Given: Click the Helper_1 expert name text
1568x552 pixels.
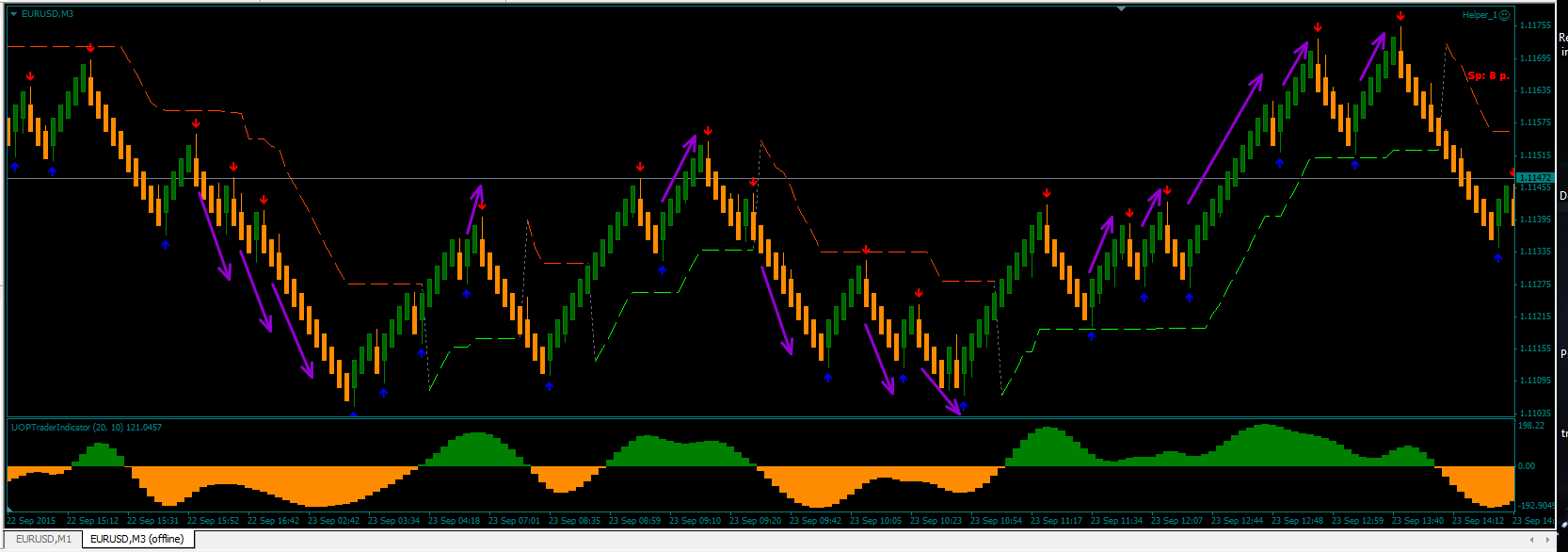Looking at the screenshot, I should (1479, 15).
